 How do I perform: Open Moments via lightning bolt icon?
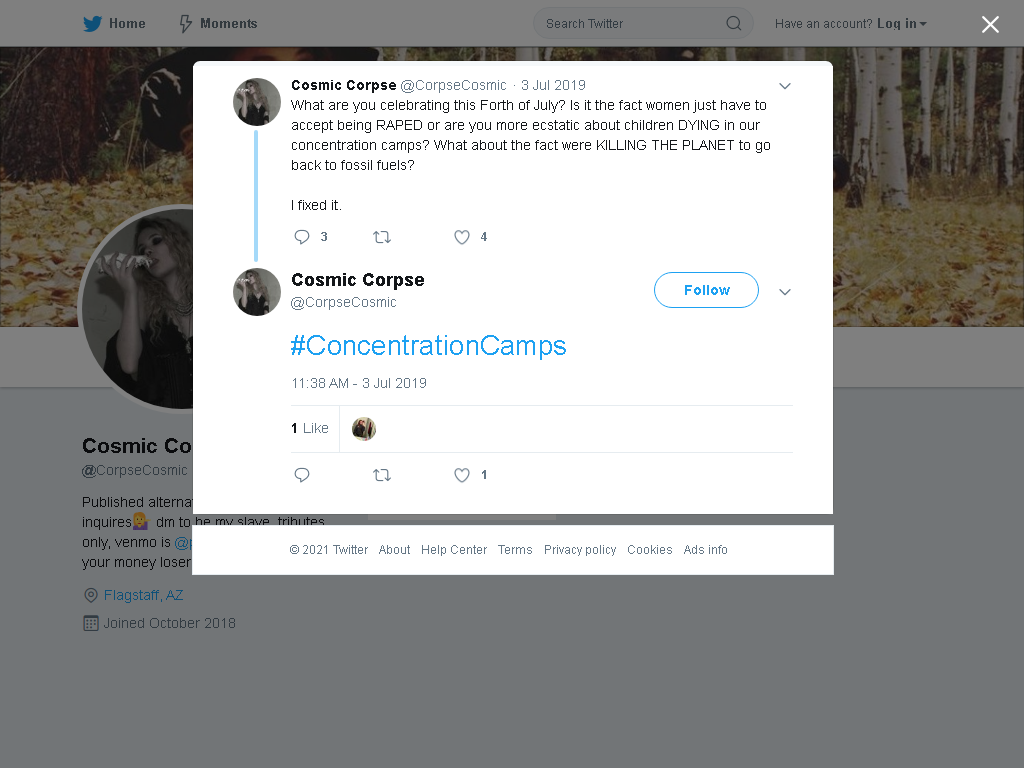tap(185, 24)
